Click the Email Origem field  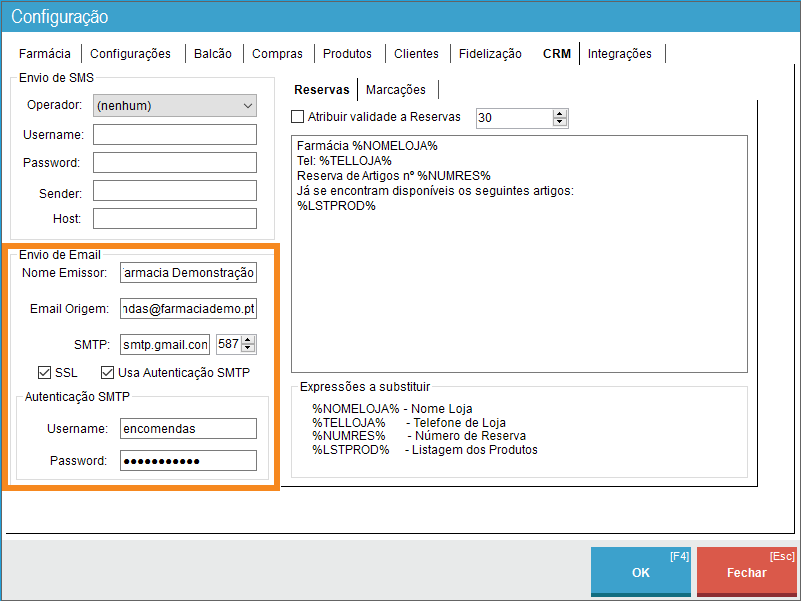point(188,309)
